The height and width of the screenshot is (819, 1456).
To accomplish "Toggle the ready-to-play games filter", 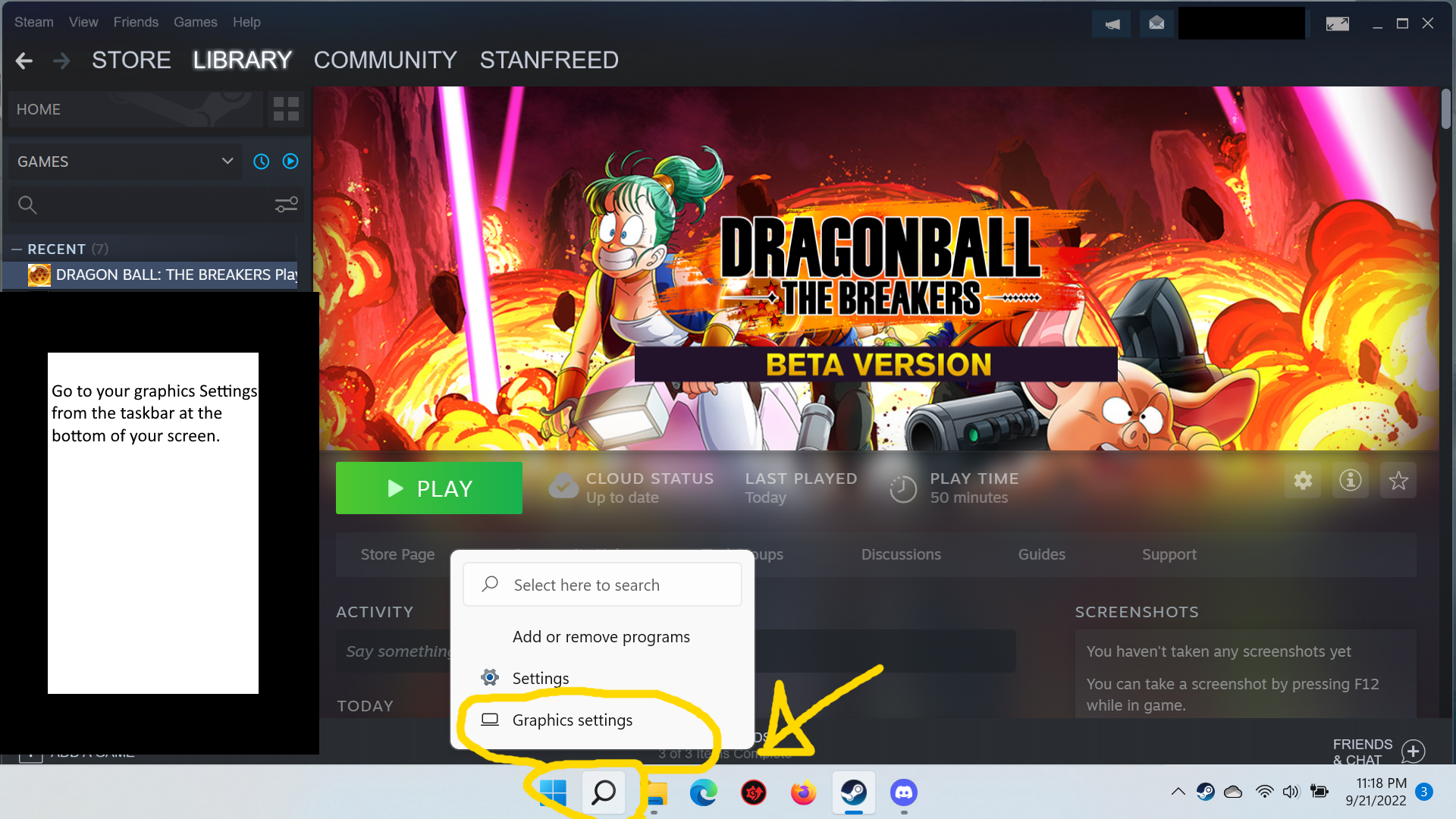I will [290, 162].
